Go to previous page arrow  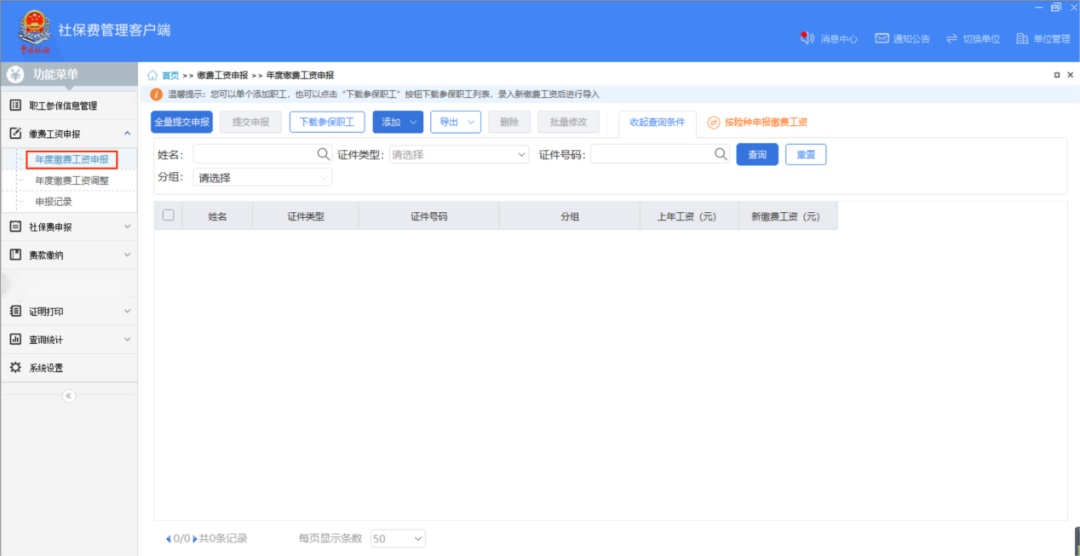point(169,539)
